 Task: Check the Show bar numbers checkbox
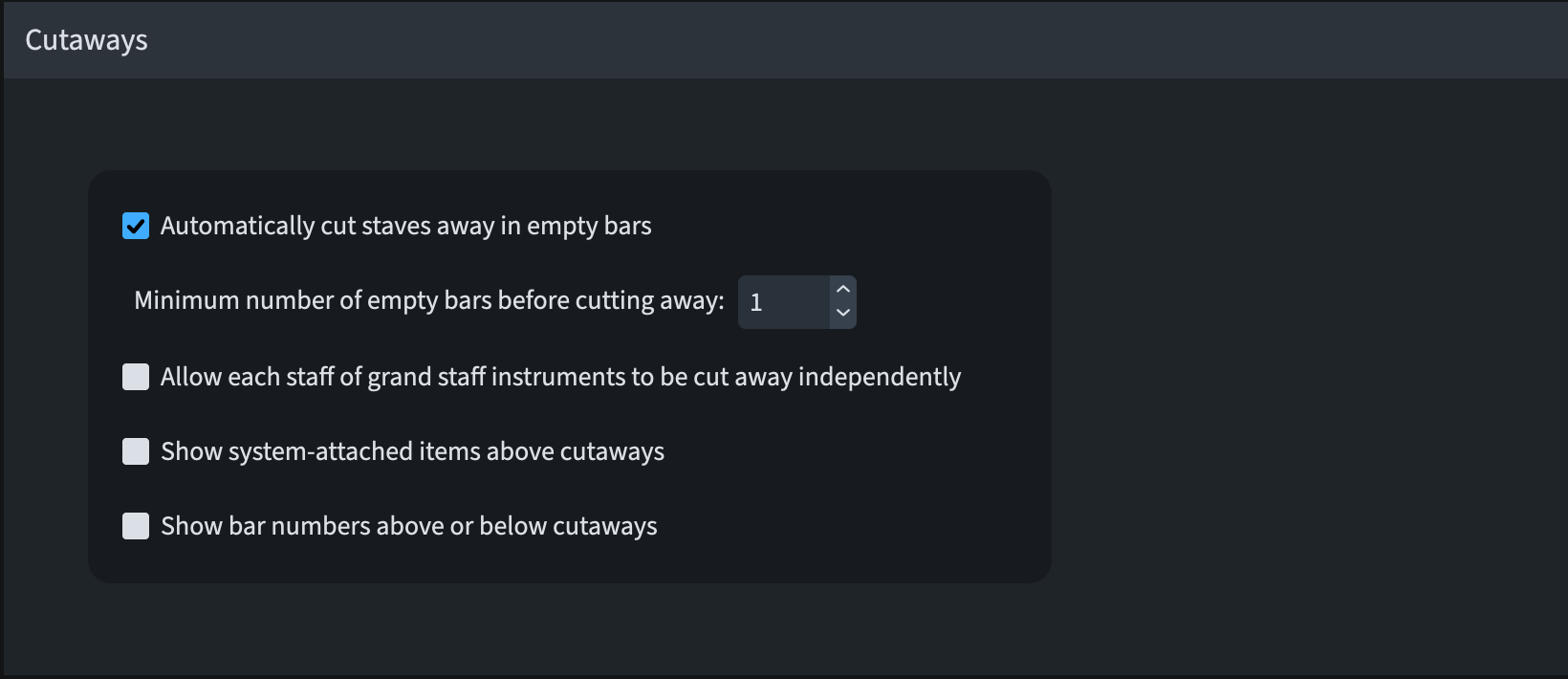[136, 526]
